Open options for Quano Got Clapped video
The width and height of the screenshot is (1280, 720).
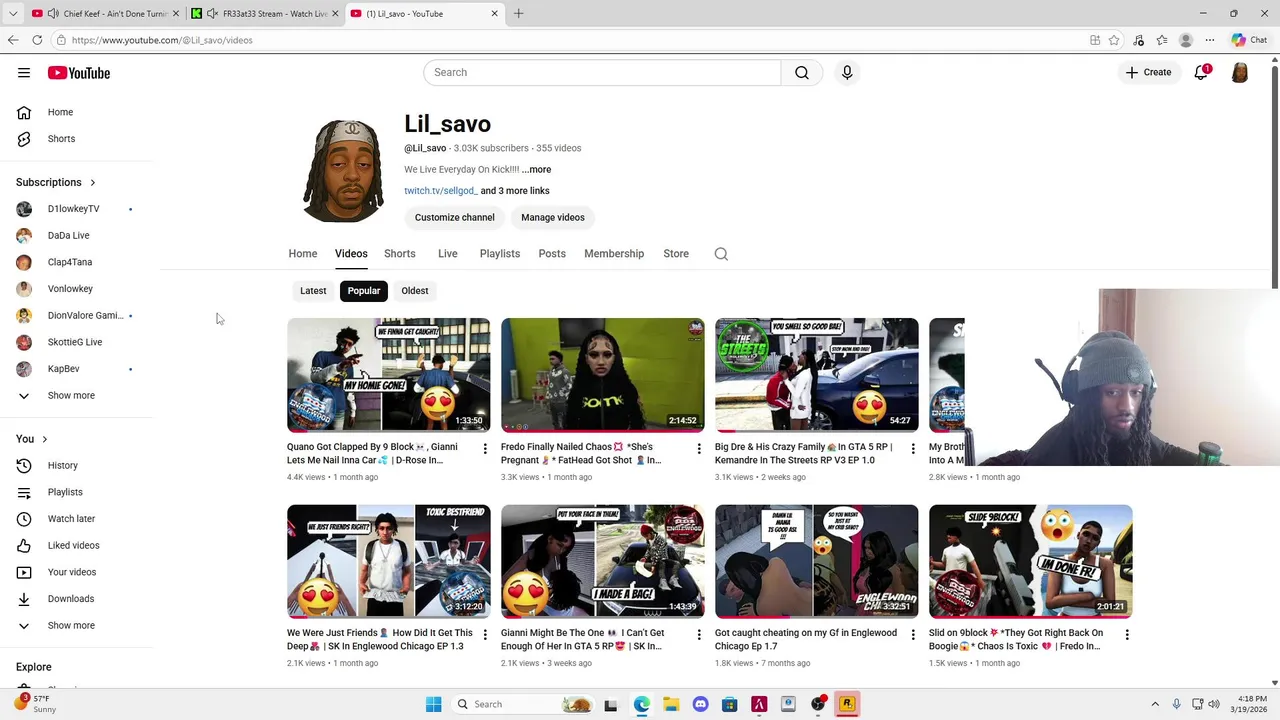[485, 449]
